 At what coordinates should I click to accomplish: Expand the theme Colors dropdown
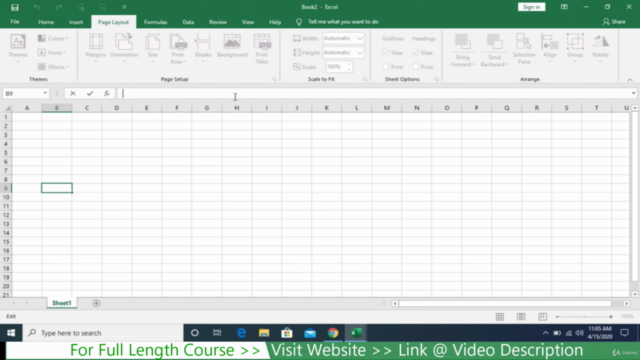pyautogui.click(x=53, y=38)
